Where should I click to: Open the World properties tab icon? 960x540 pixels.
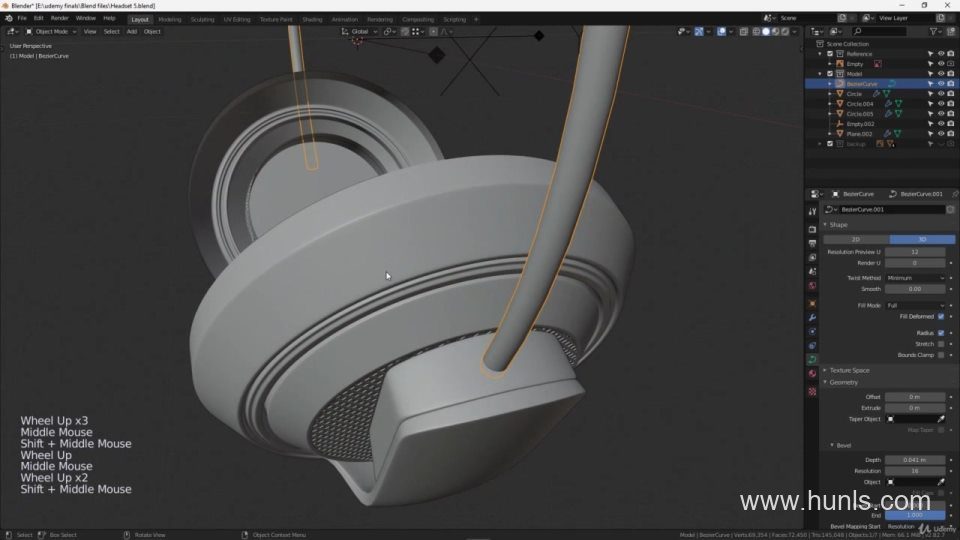pos(812,286)
